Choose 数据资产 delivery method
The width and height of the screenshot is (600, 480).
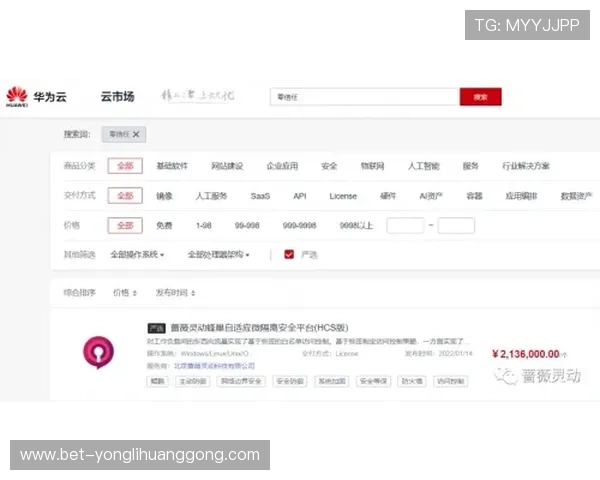click(577, 196)
